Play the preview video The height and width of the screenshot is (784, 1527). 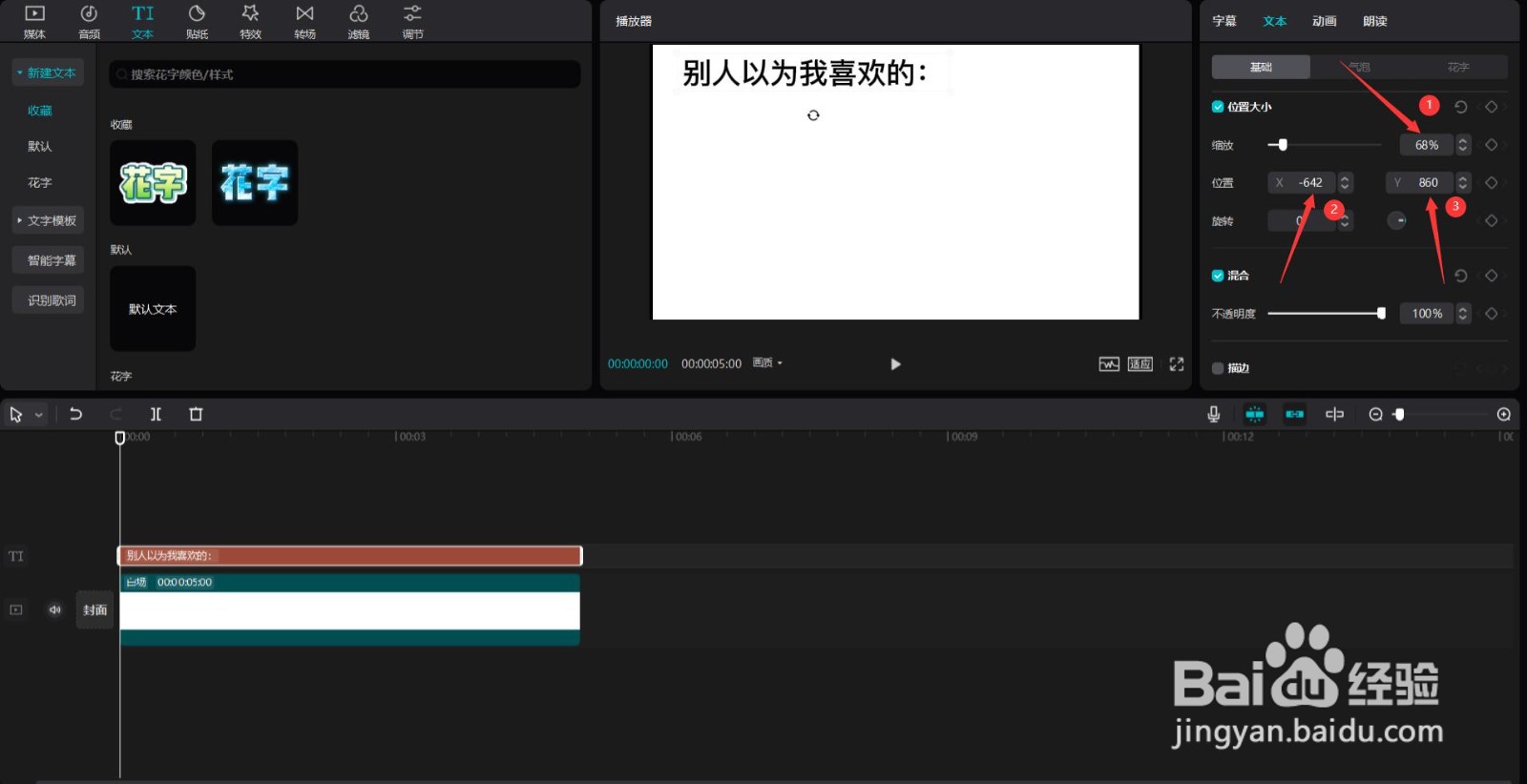click(895, 364)
